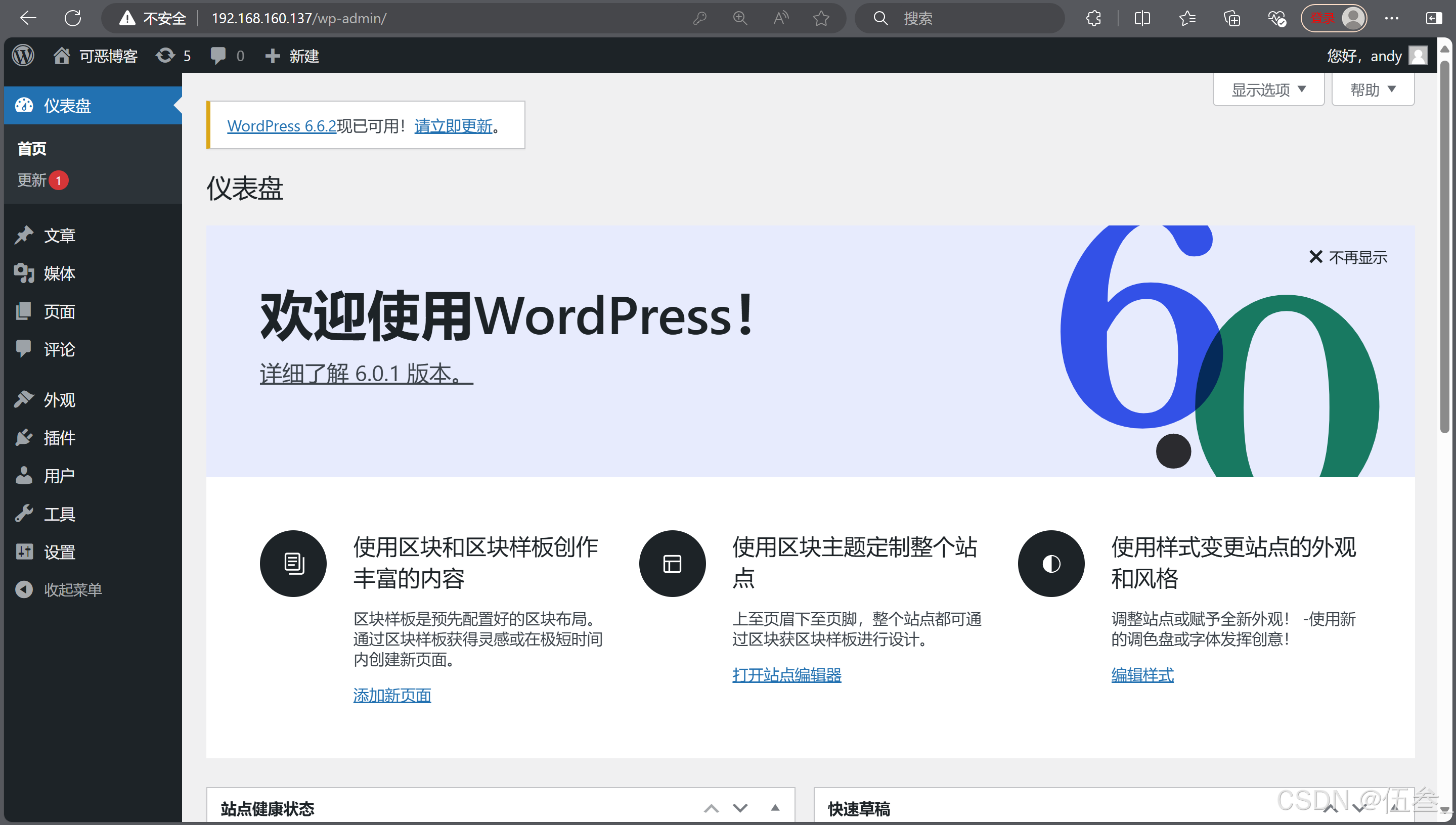Move 站点健康状态 panel up
The width and height of the screenshot is (1456, 825).
tap(711, 808)
